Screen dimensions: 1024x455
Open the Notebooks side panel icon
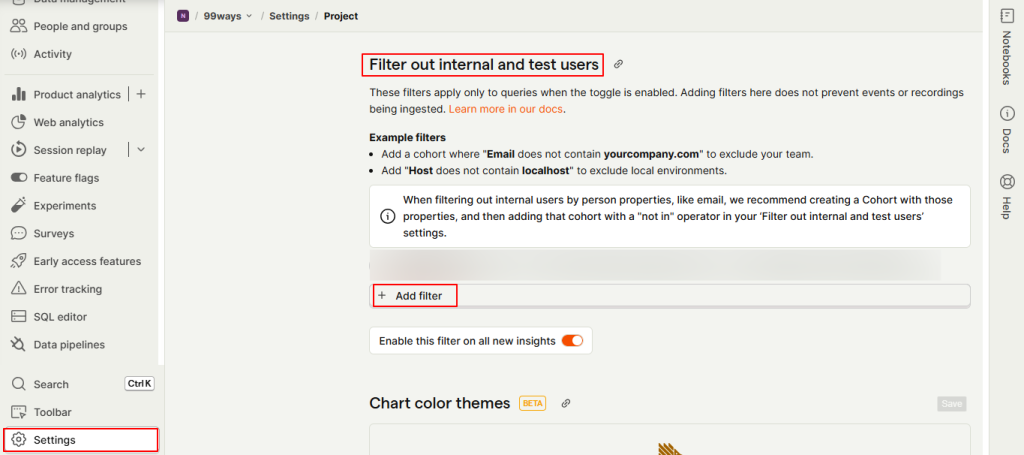point(1006,17)
